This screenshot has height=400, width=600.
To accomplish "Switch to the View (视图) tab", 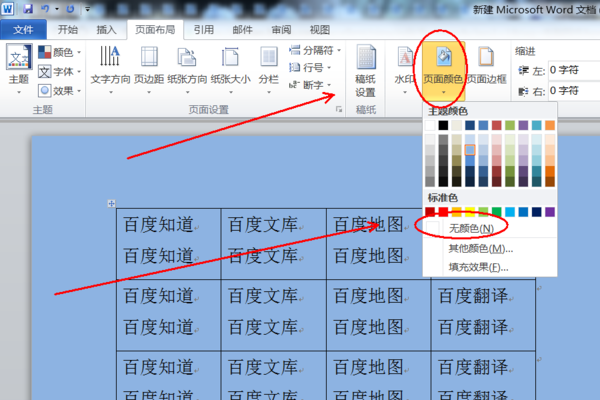I will coord(320,29).
